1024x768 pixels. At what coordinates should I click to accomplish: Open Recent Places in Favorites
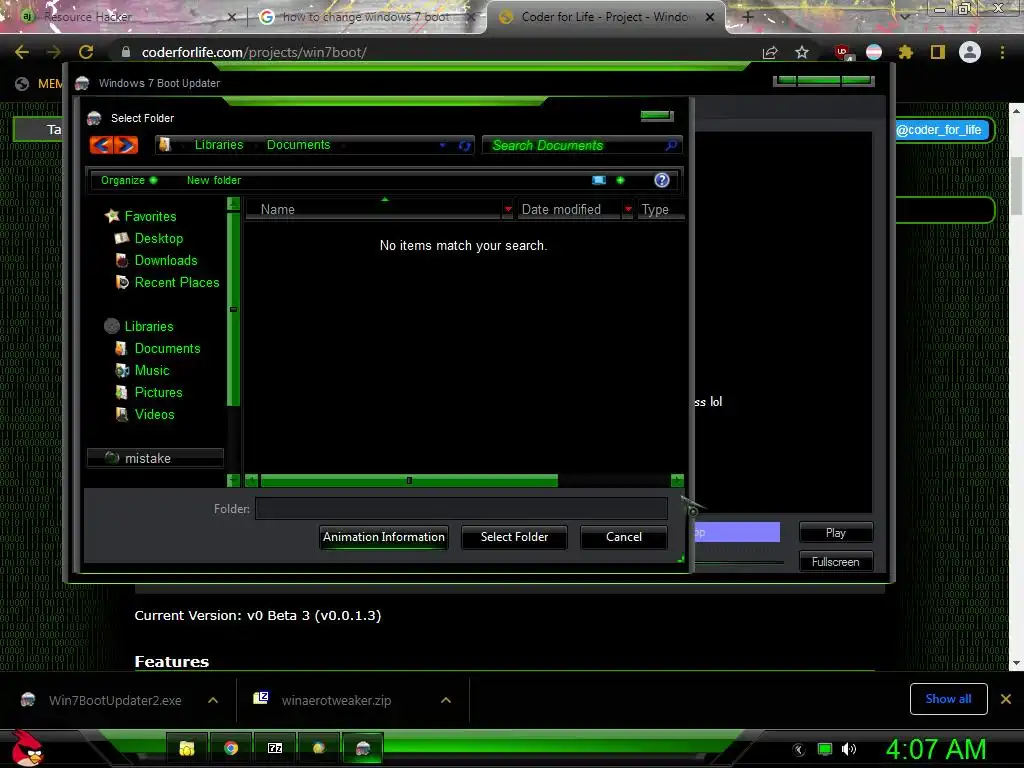(177, 283)
